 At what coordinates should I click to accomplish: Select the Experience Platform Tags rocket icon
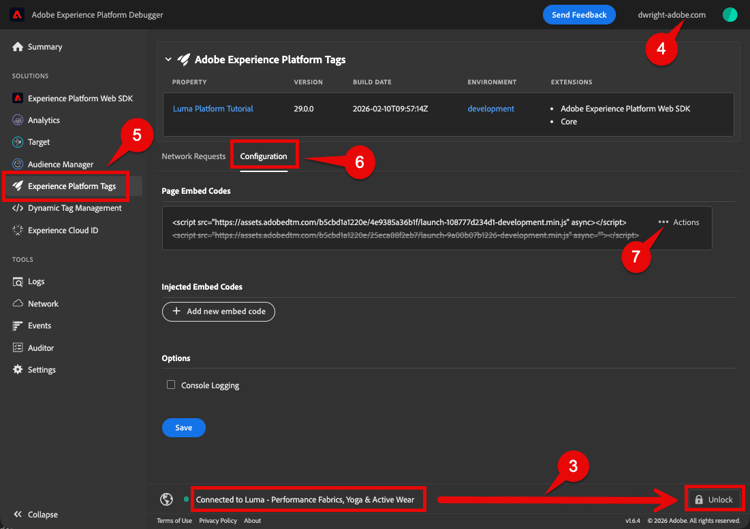(x=18, y=186)
